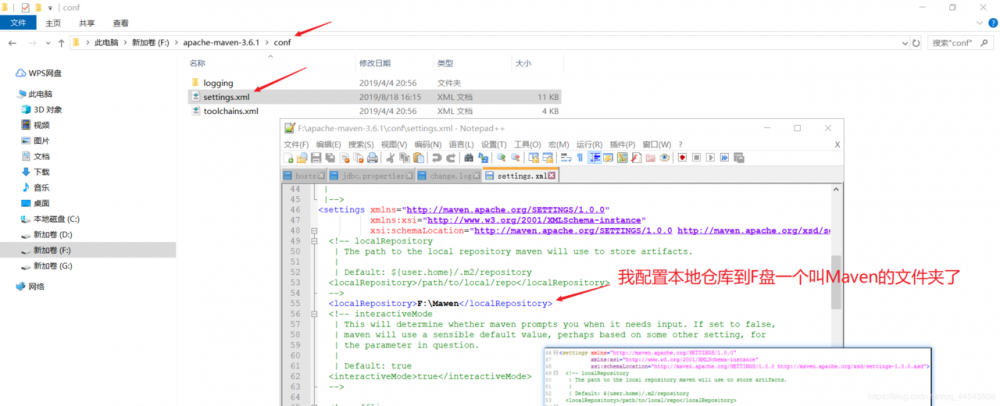Click the Open file icon in Notepad++
Viewport: 1000px width, 406px height.
click(302, 157)
